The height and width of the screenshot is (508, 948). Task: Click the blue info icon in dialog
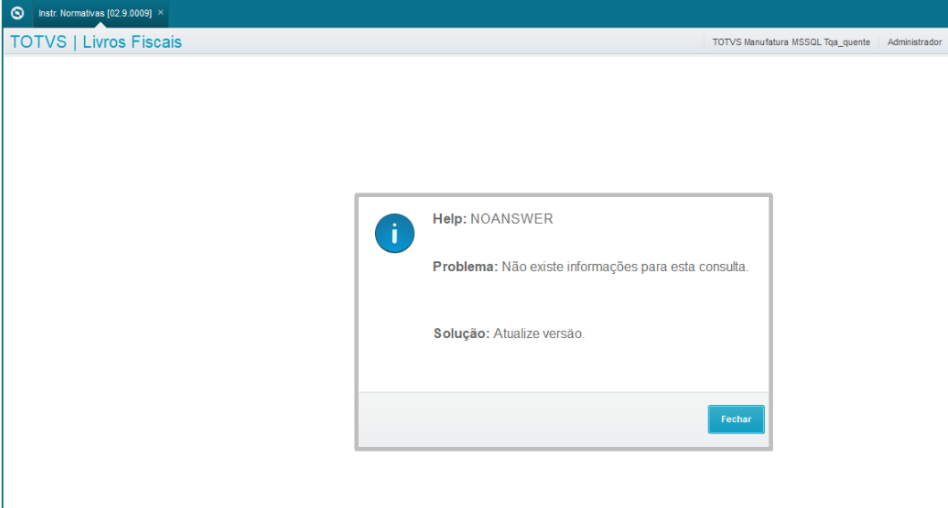point(394,233)
